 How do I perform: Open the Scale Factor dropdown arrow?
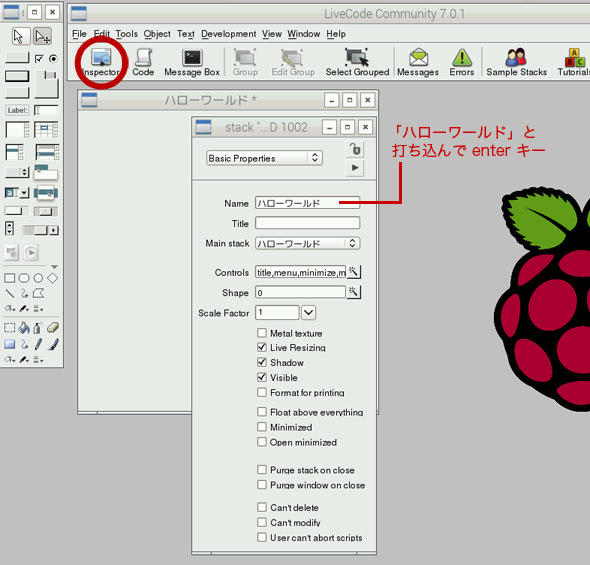309,313
